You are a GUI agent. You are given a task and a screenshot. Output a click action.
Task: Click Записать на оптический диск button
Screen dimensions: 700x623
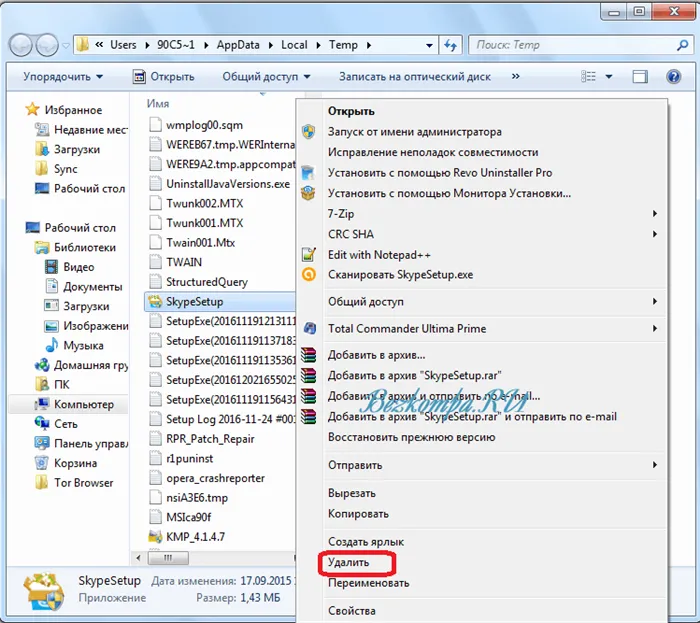click(415, 77)
